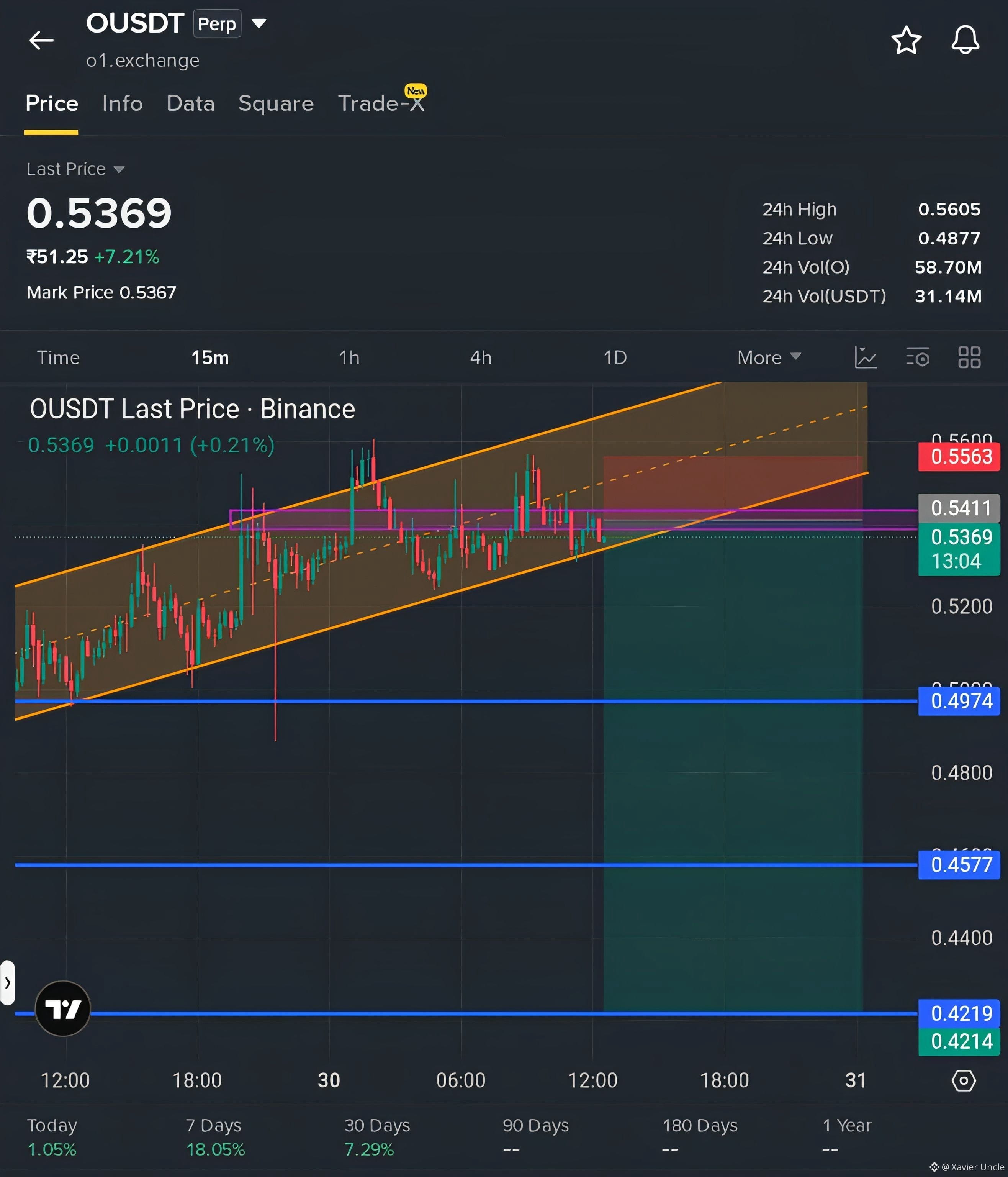Select the 7 Days performance stat

pyautogui.click(x=215, y=1137)
